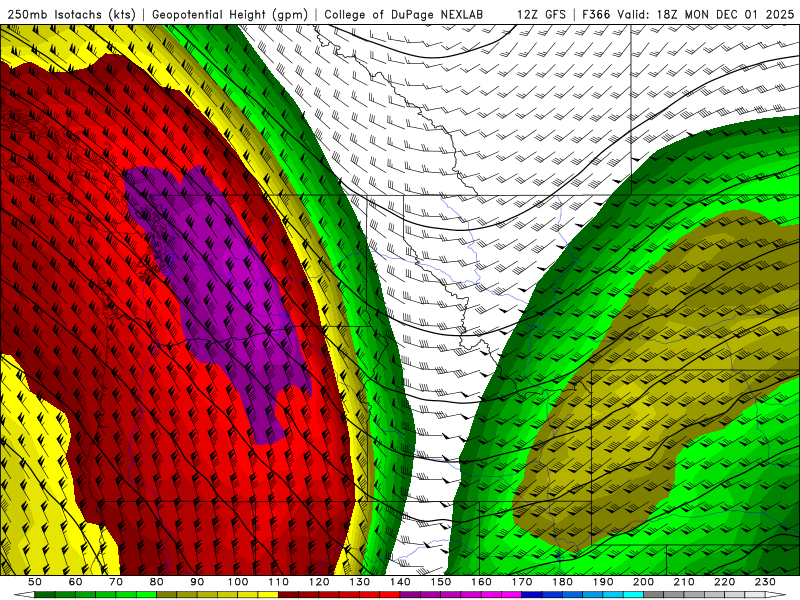Viewport: 800px width, 600px height.
Task: Click the '110' label on the color scale
Action: pos(279,582)
